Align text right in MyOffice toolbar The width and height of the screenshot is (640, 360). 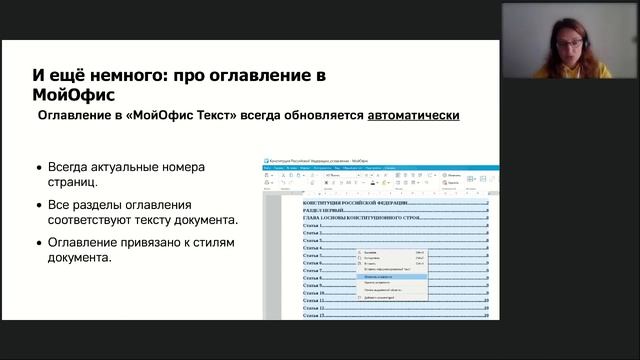coord(413,175)
